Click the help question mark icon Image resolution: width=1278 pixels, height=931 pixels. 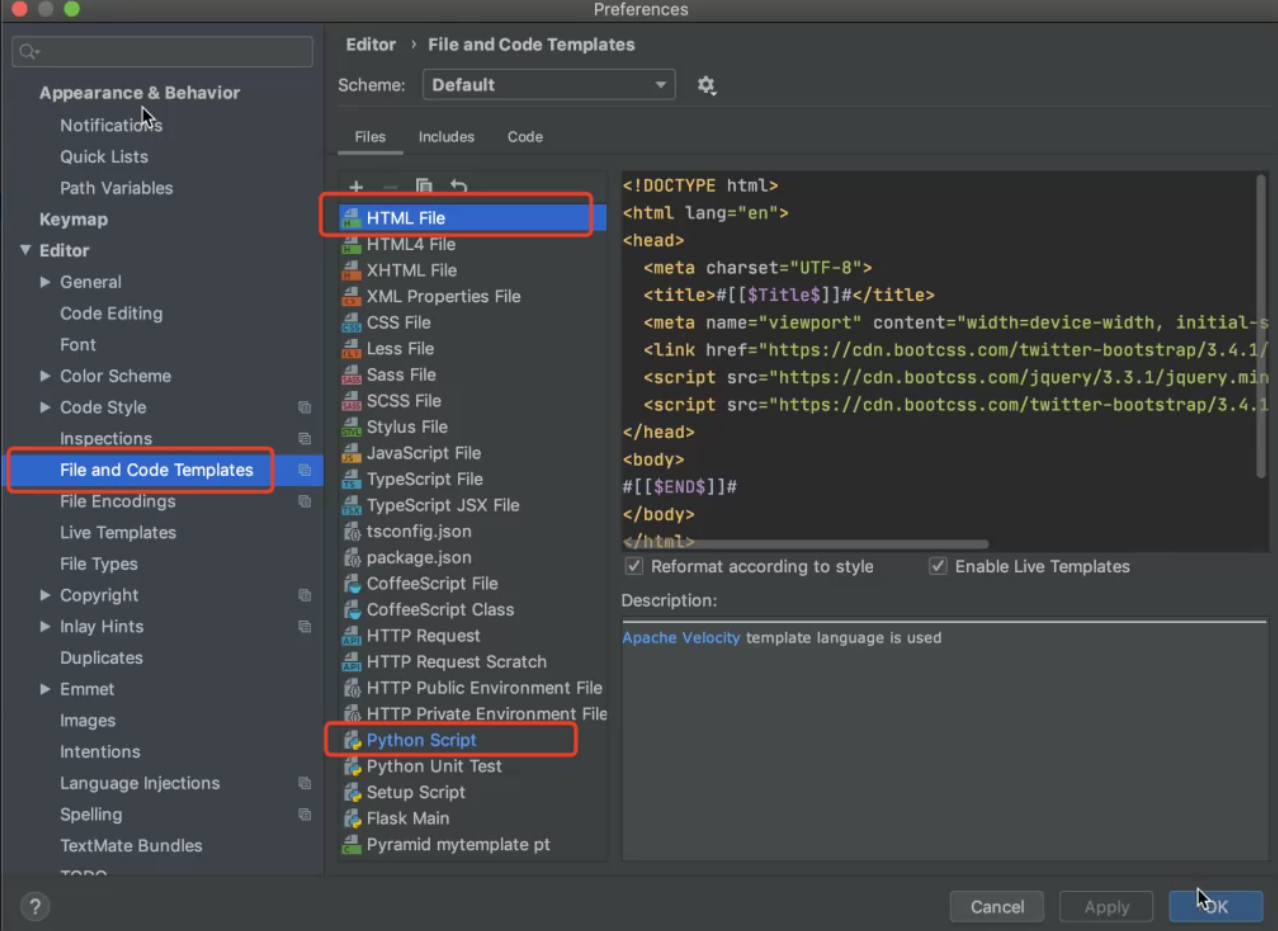(35, 906)
